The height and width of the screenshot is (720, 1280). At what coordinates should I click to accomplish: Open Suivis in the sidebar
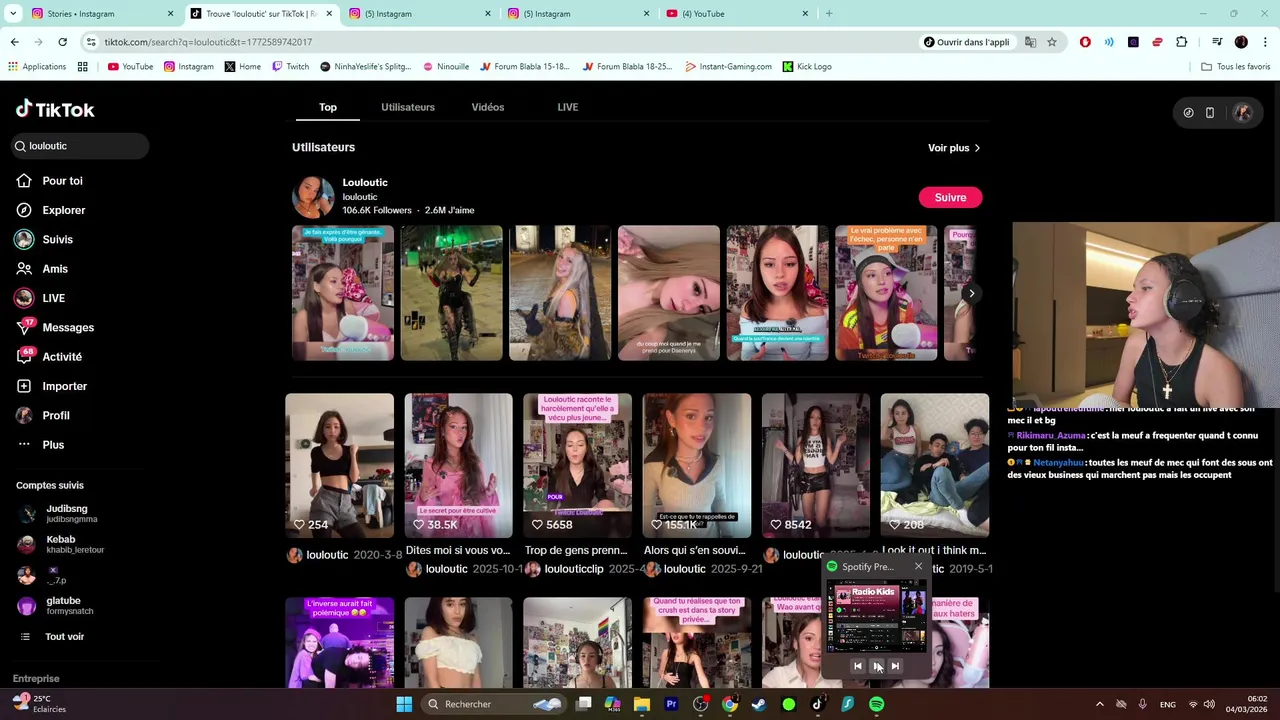coord(57,240)
